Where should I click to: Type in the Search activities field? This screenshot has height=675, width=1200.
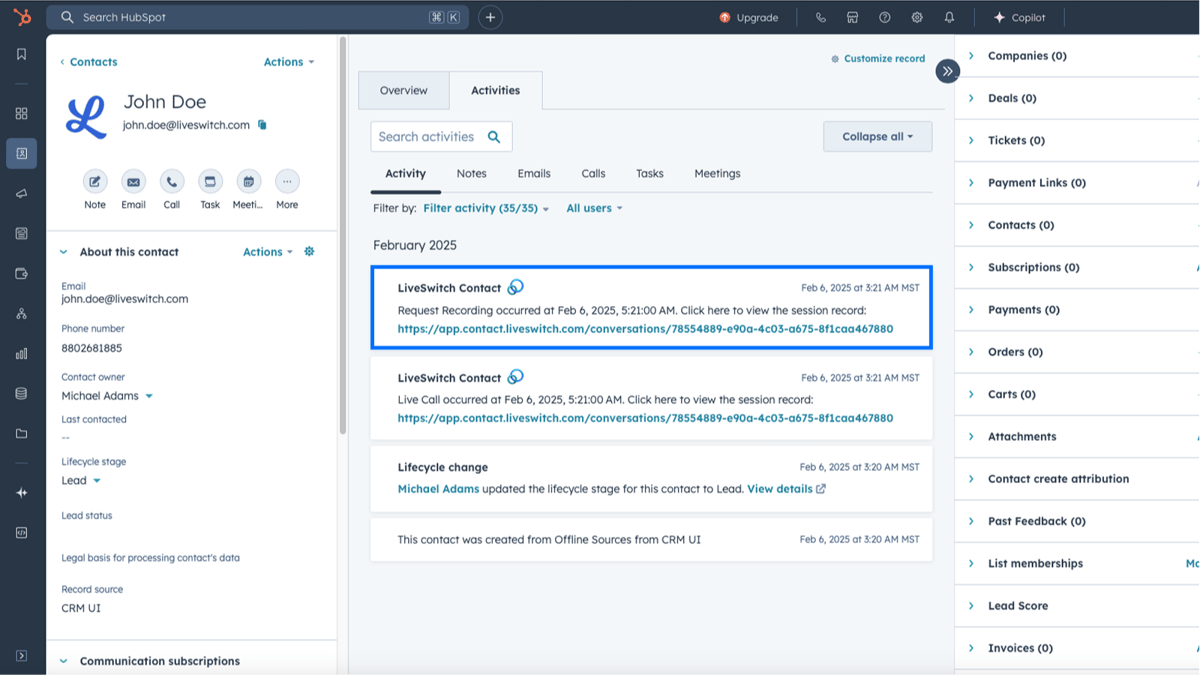pyautogui.click(x=430, y=136)
